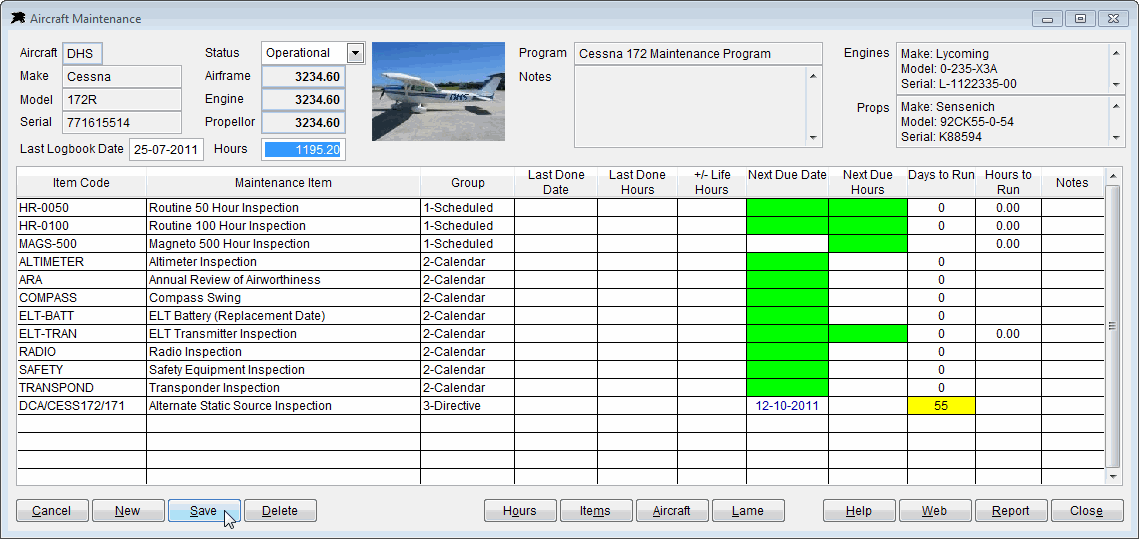Save the maintenance record
Viewport: 1139px width, 539px height.
click(204, 511)
